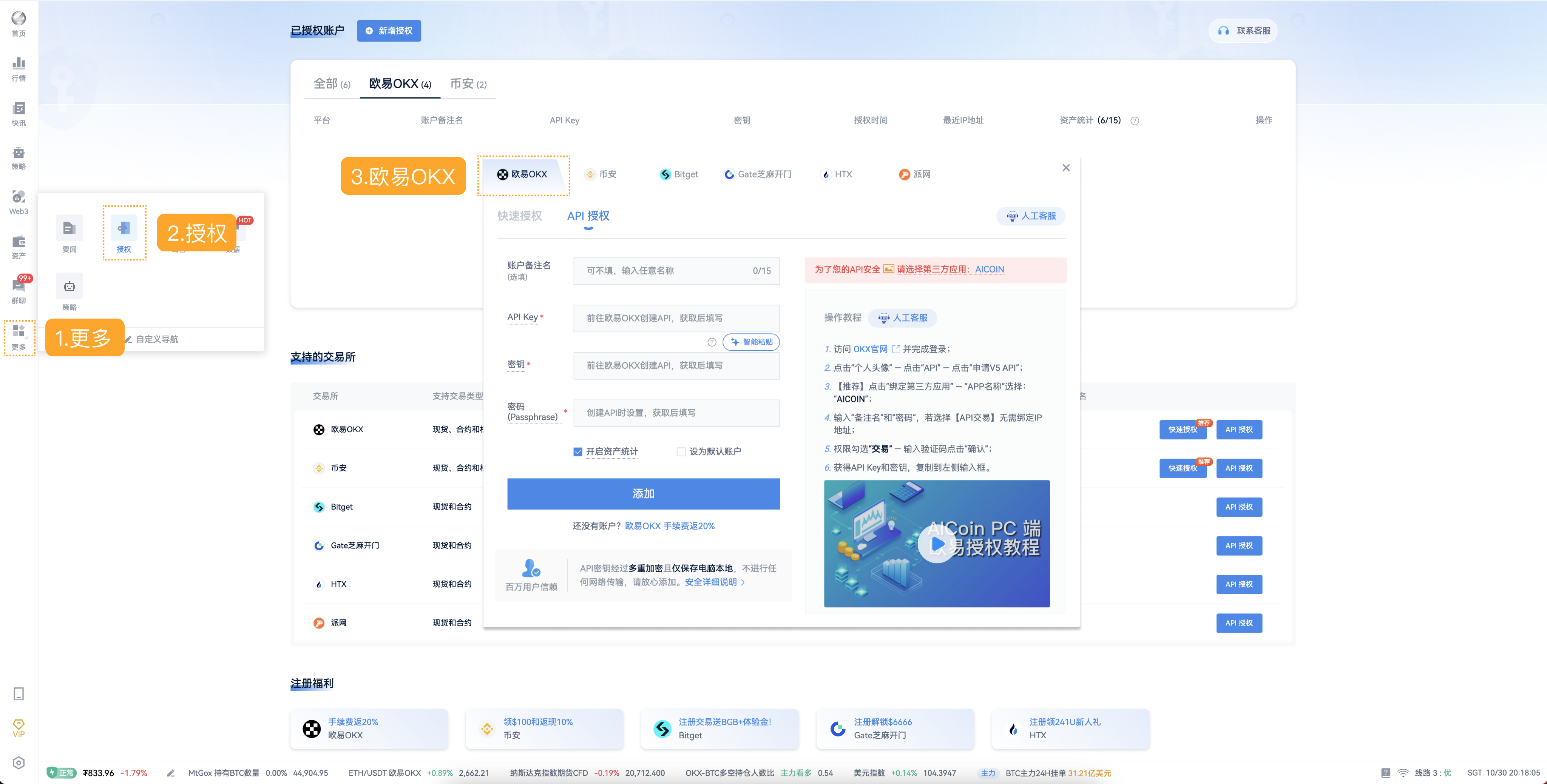The width and height of the screenshot is (1547, 784).
Task: Open the 注册交易送BGB+体验金 Bitget promo card
Action: point(719,729)
